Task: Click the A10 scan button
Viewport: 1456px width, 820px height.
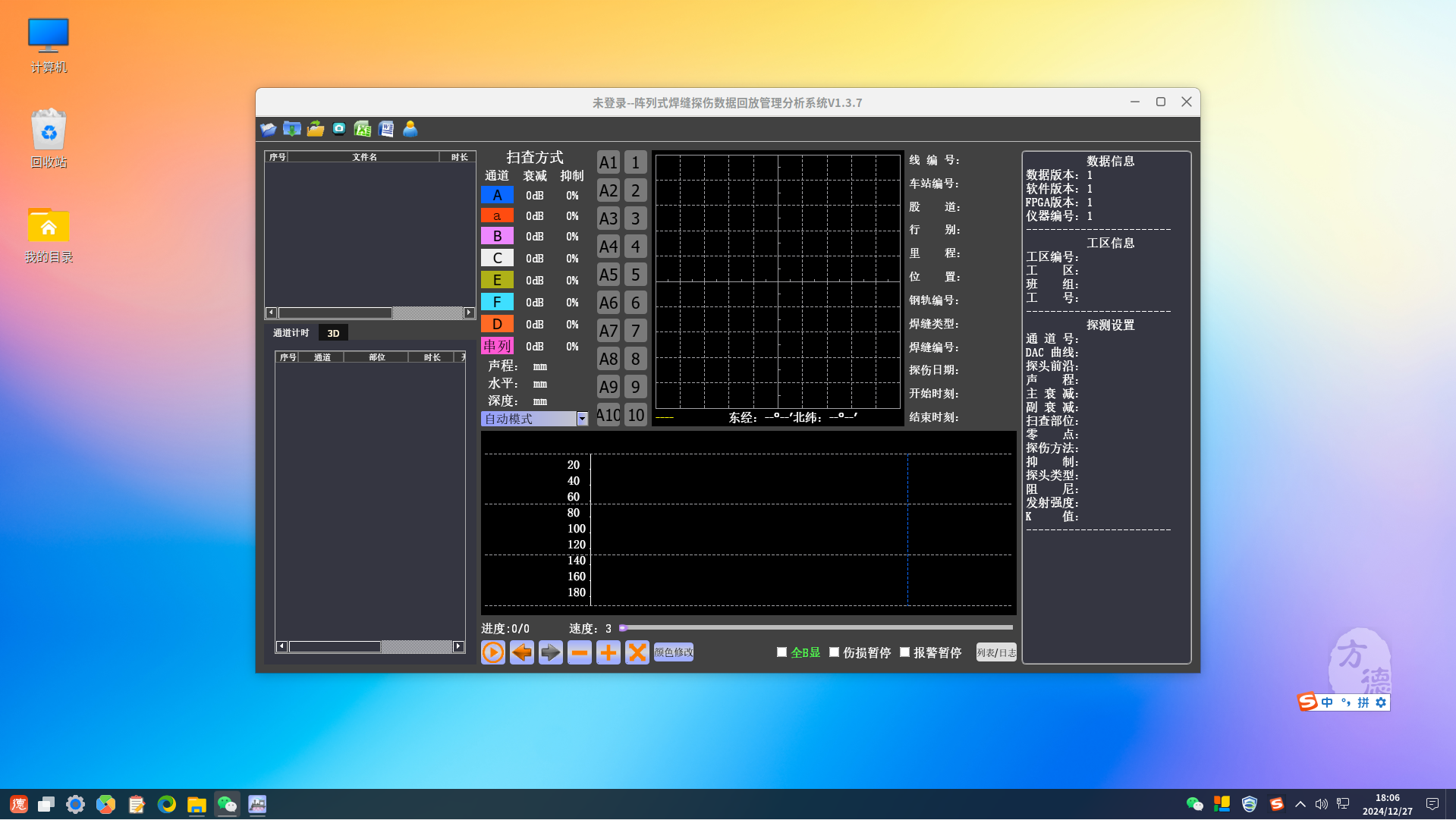Action: click(609, 415)
